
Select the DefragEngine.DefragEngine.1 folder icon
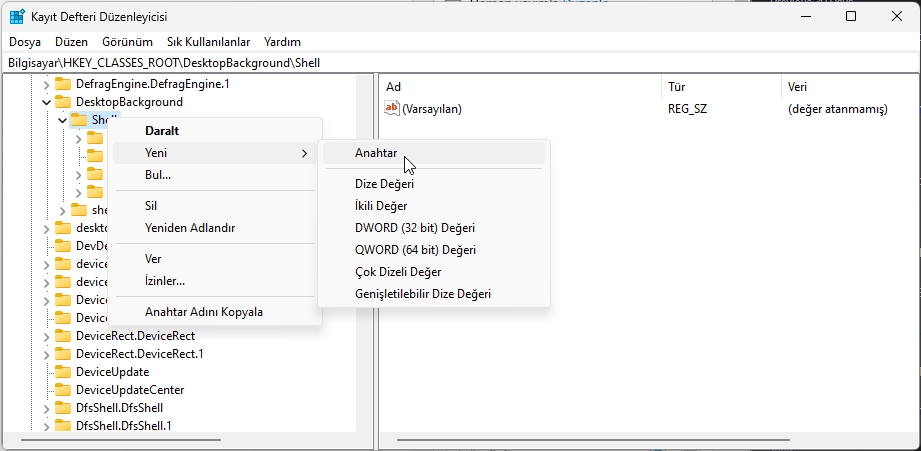pos(63,84)
